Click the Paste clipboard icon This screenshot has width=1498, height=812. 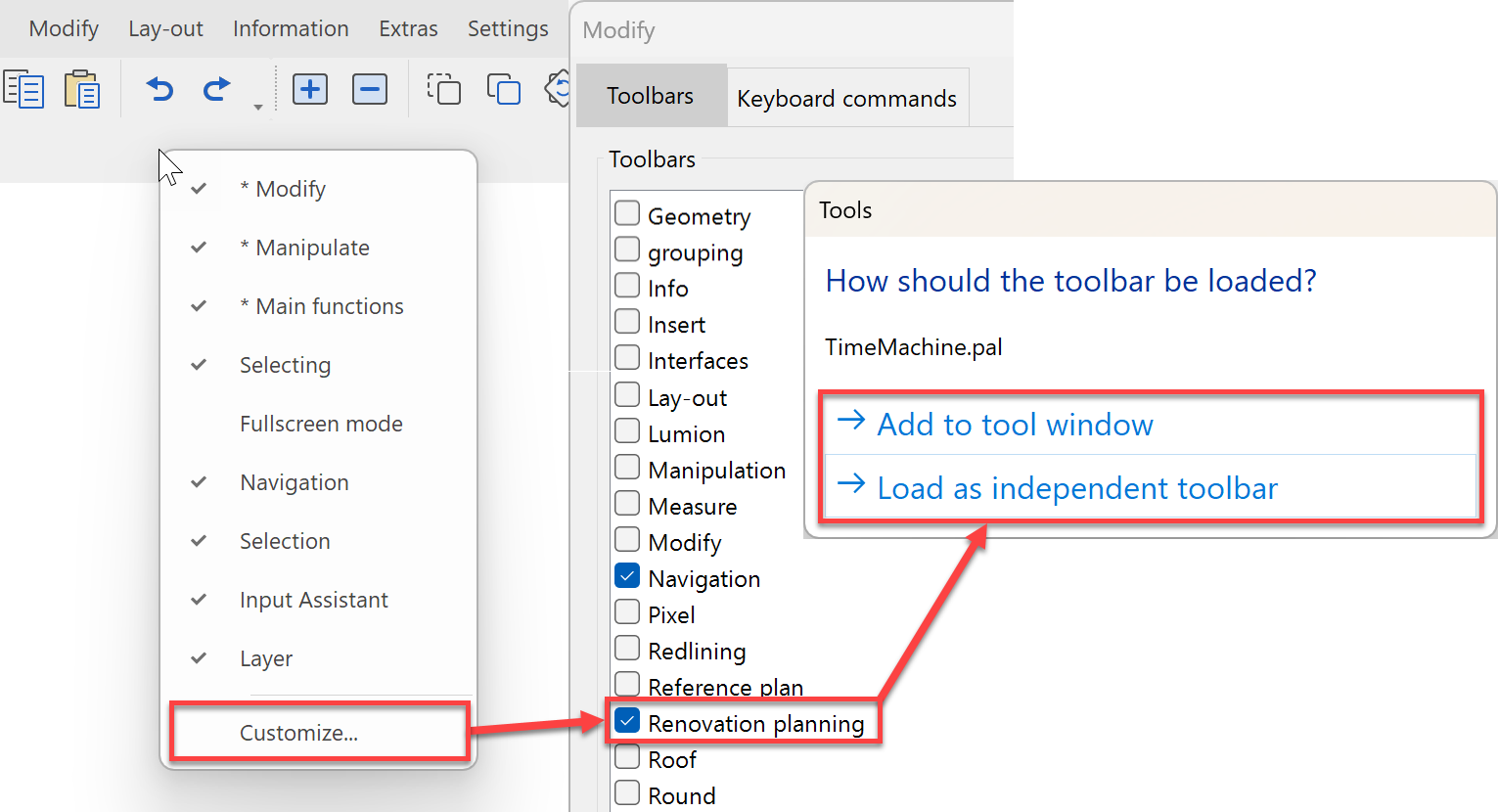(82, 90)
